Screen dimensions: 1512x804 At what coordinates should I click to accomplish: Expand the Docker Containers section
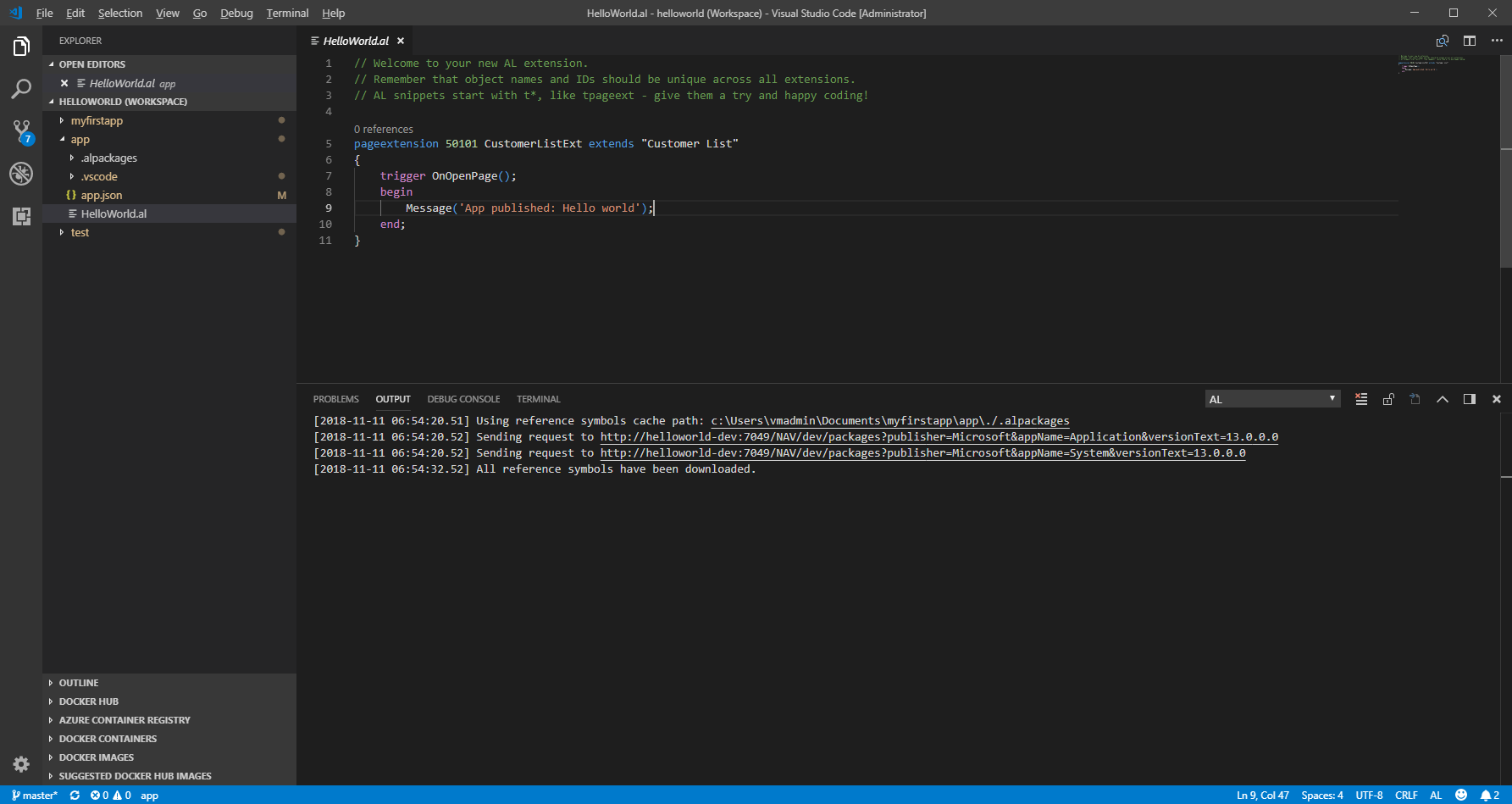[x=108, y=739]
